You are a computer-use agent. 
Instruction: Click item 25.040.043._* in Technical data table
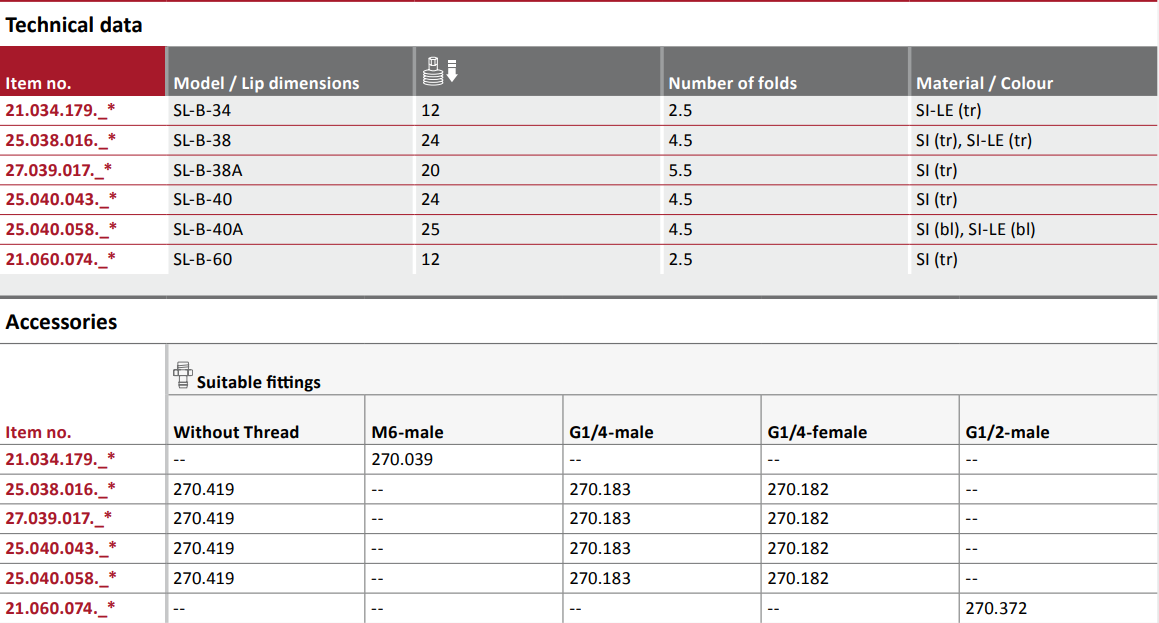point(61,200)
